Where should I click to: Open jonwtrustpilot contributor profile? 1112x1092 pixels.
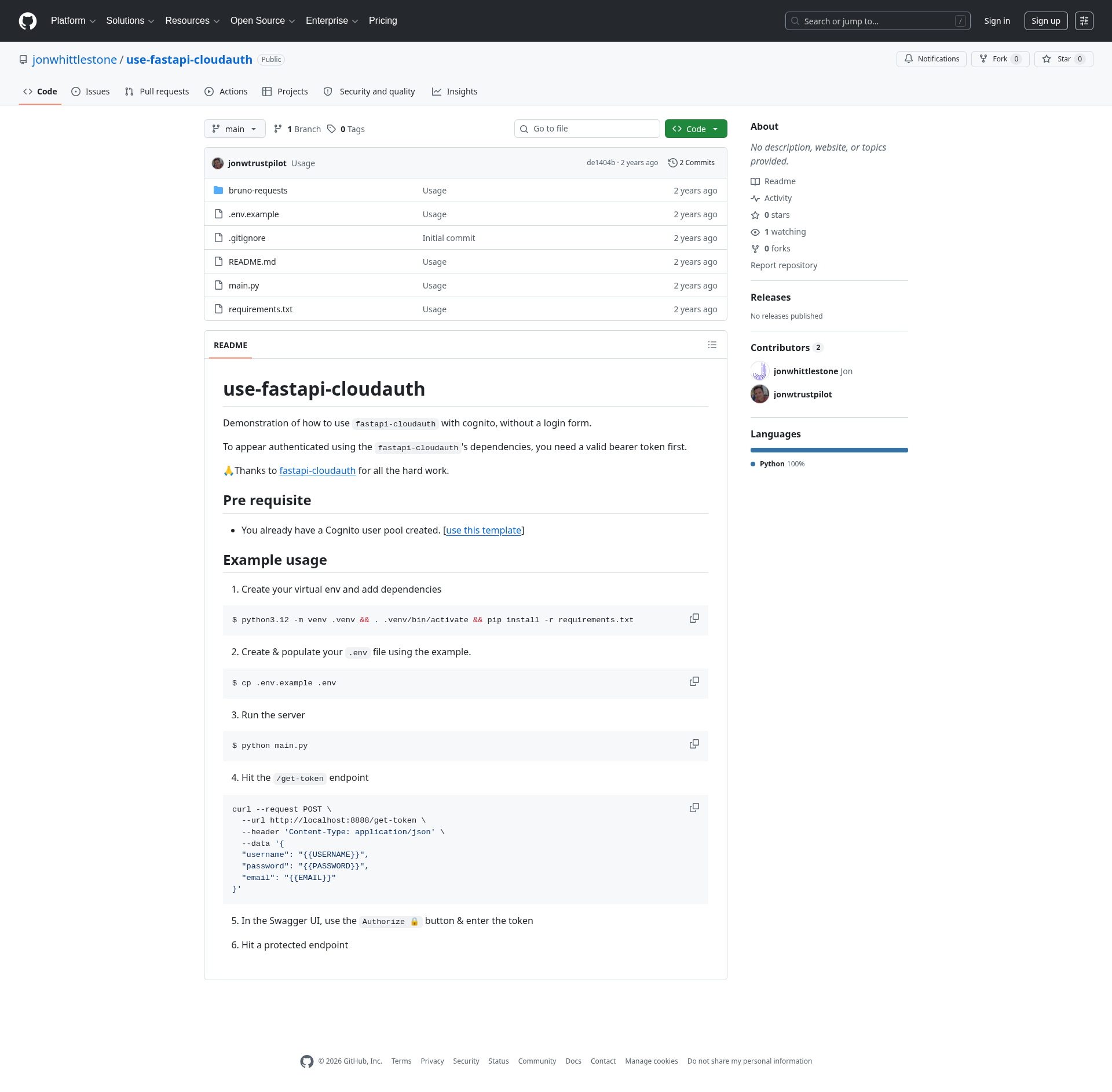[802, 395]
